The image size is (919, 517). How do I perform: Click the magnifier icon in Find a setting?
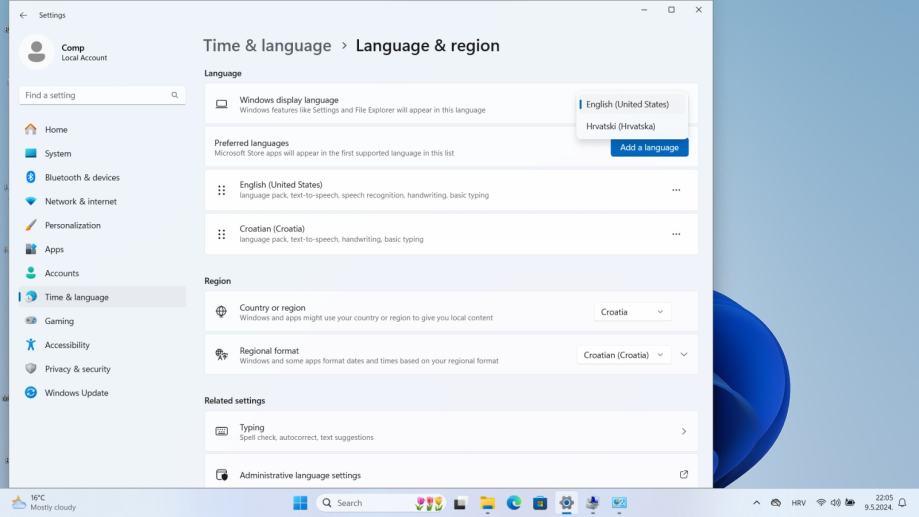tap(175, 95)
